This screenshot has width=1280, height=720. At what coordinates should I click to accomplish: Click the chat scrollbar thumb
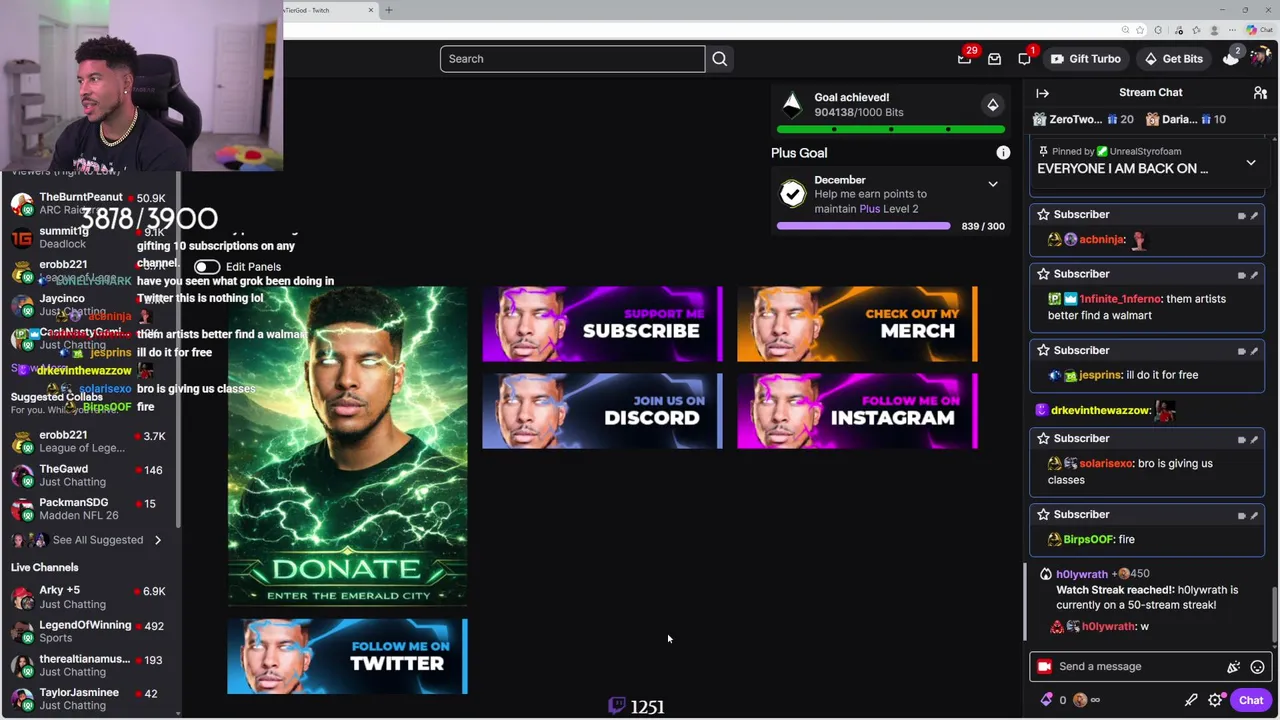tap(1274, 613)
